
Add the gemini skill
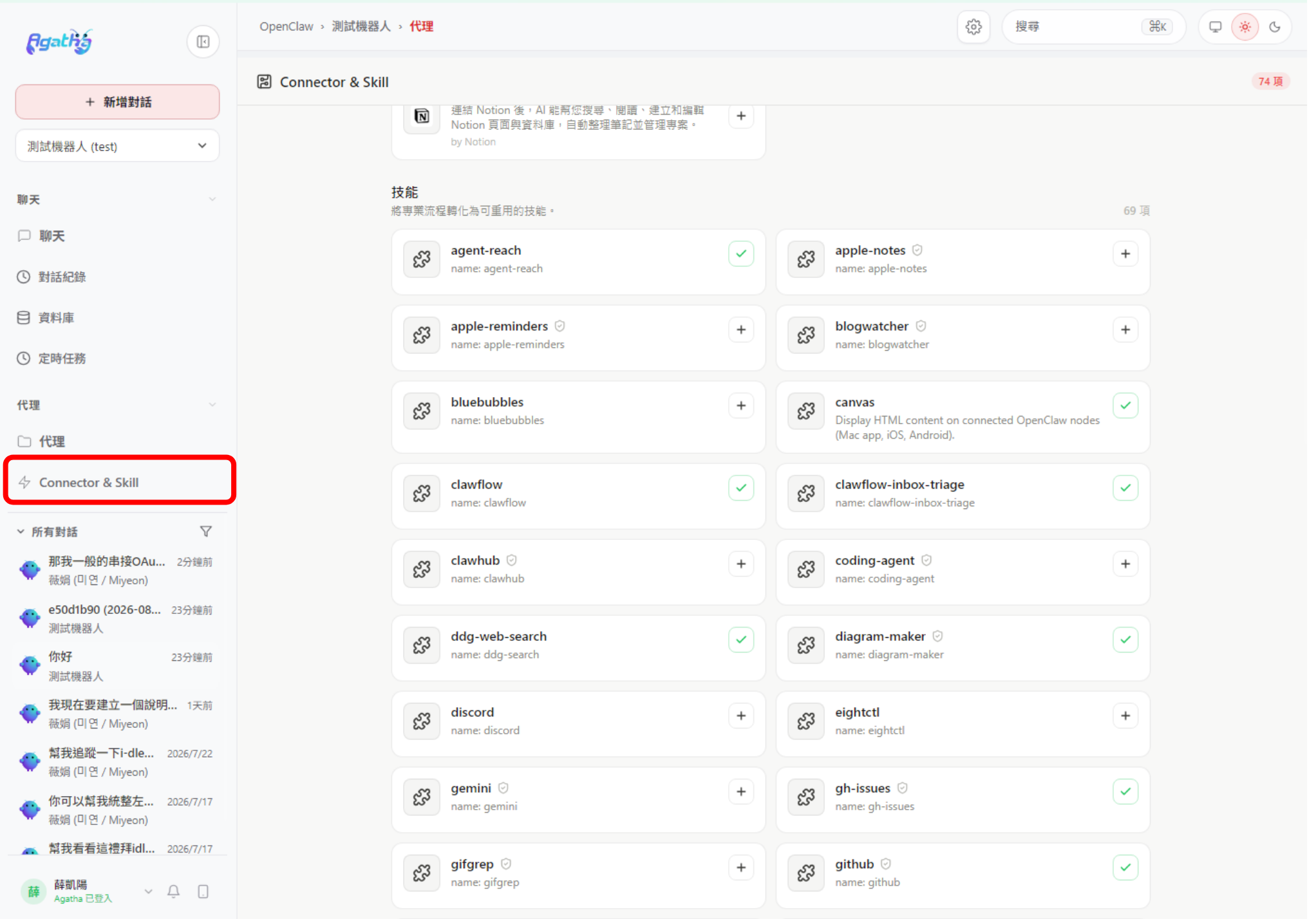(x=741, y=792)
